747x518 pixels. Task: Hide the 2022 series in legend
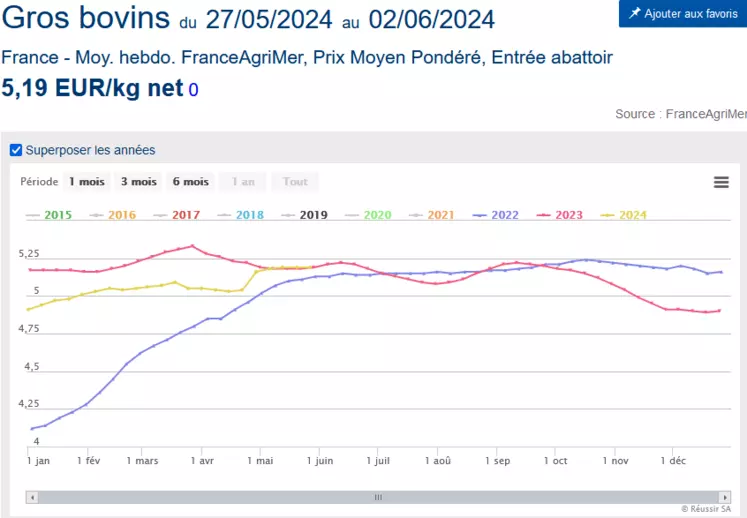click(495, 215)
